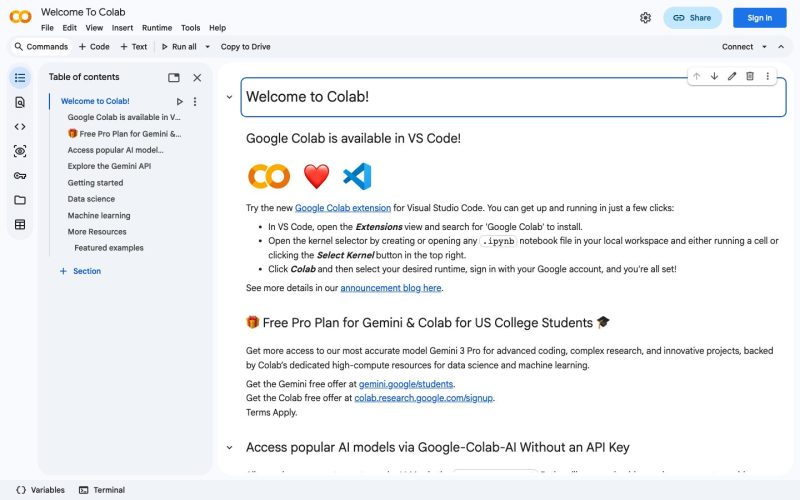Open the Data explorer eye icon
The height and width of the screenshot is (500, 800).
tap(20, 151)
